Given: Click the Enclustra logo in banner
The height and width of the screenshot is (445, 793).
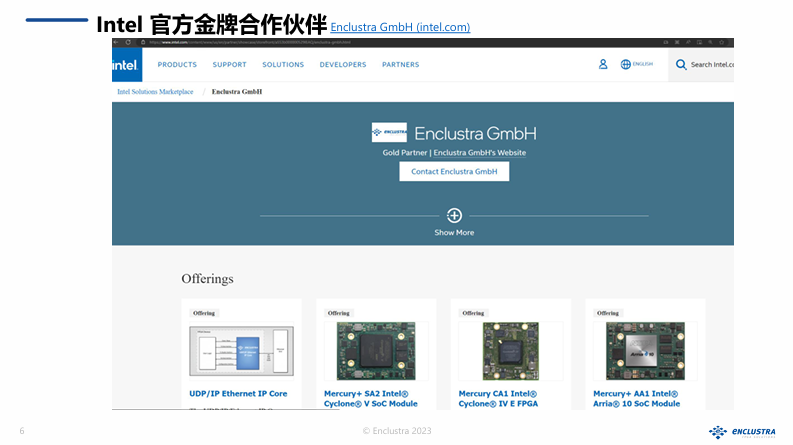Looking at the screenshot, I should 389,132.
